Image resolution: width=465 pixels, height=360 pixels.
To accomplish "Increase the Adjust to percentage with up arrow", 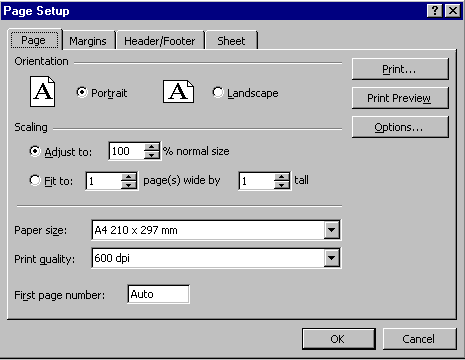I will tap(152, 147).
